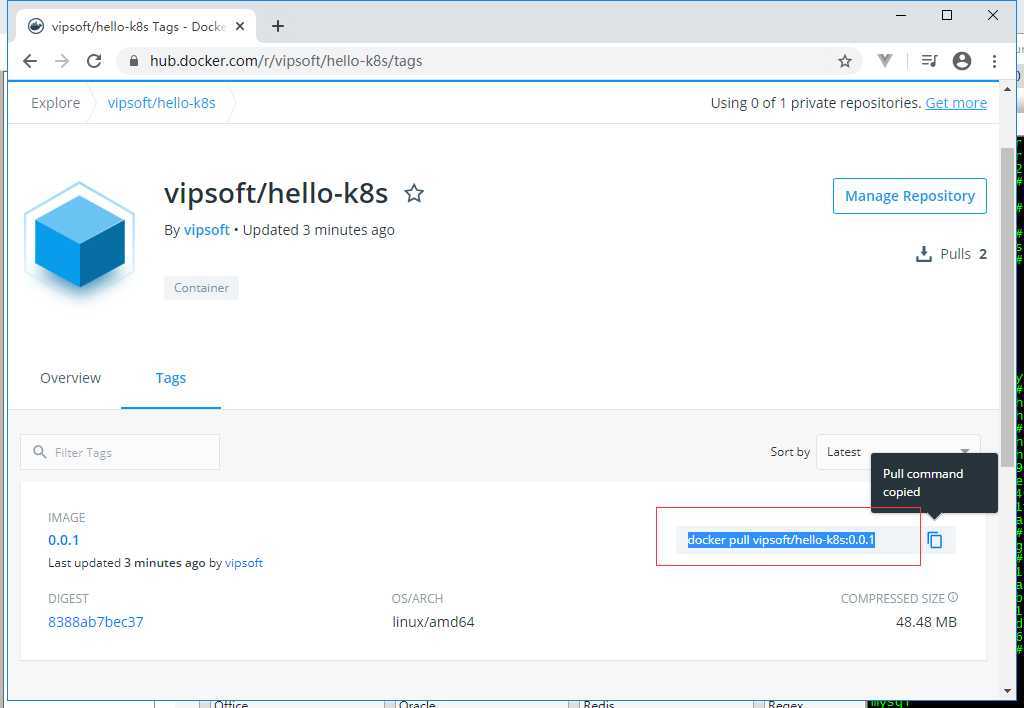This screenshot has width=1024, height=708.
Task: Open image tag 0.0.1 link
Action: tap(63, 540)
